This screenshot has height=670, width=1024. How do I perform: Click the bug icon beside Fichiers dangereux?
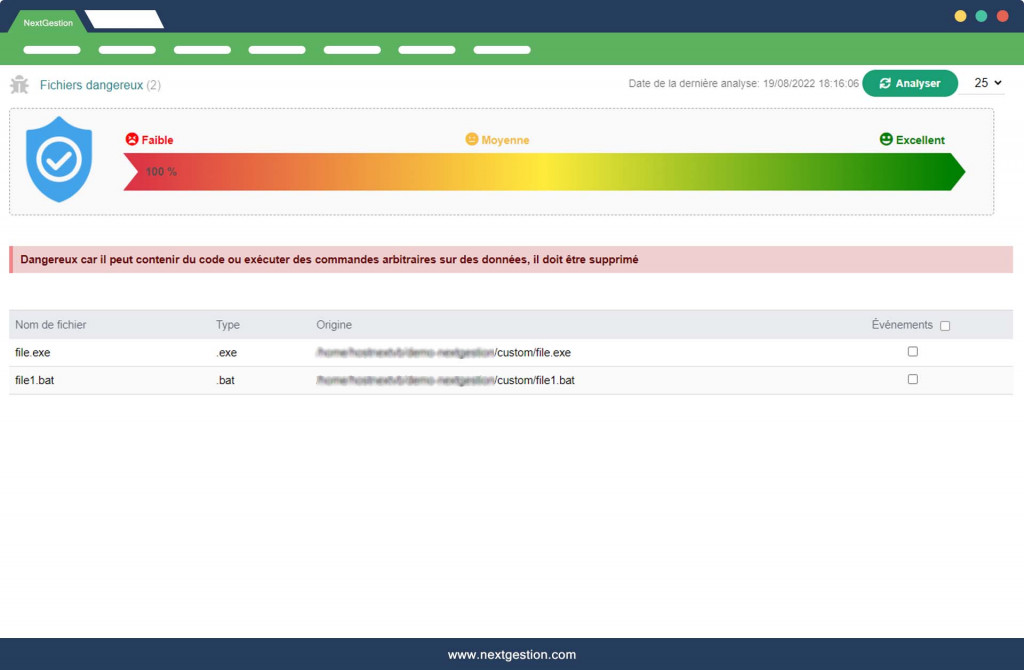[20, 85]
